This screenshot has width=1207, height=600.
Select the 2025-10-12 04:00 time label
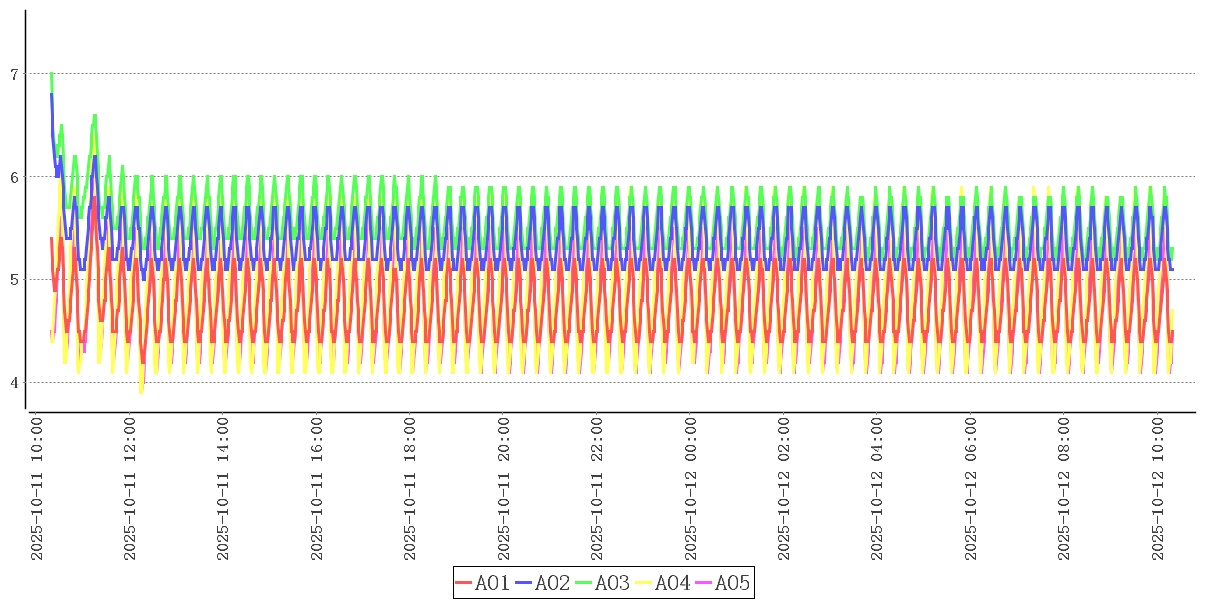[878, 490]
